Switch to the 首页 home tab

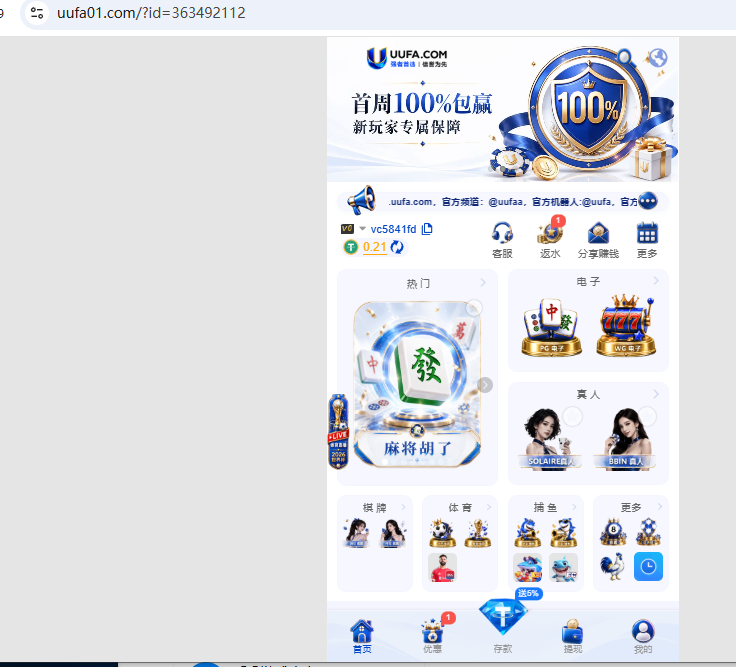coord(362,636)
